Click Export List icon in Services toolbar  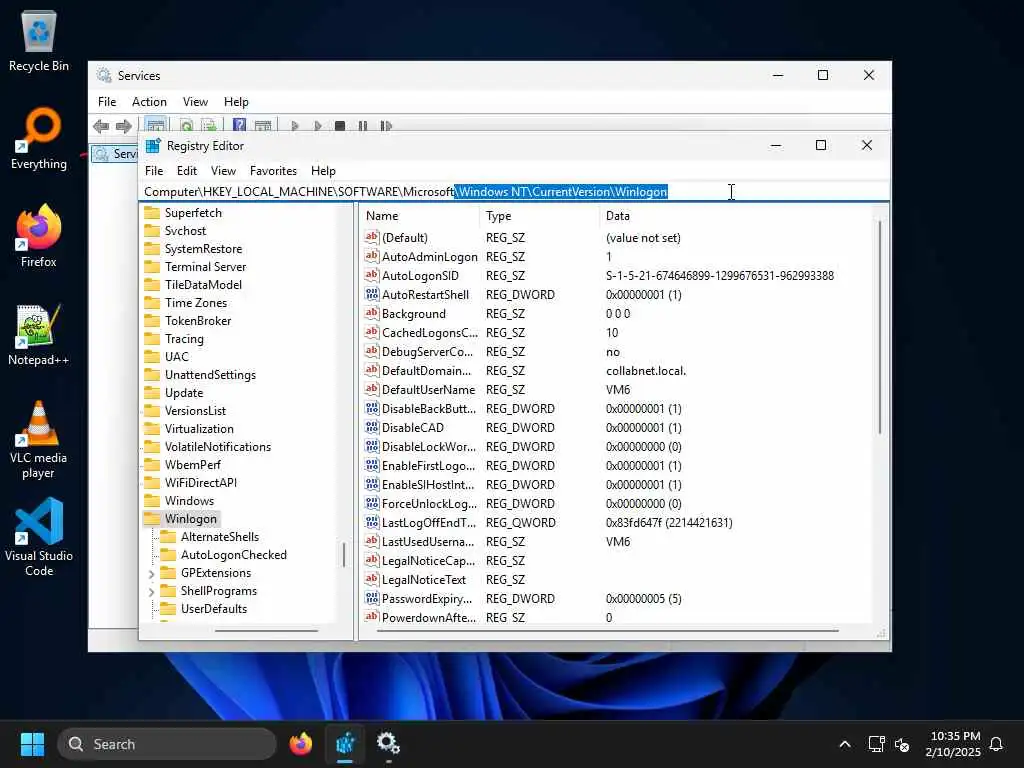click(x=209, y=125)
